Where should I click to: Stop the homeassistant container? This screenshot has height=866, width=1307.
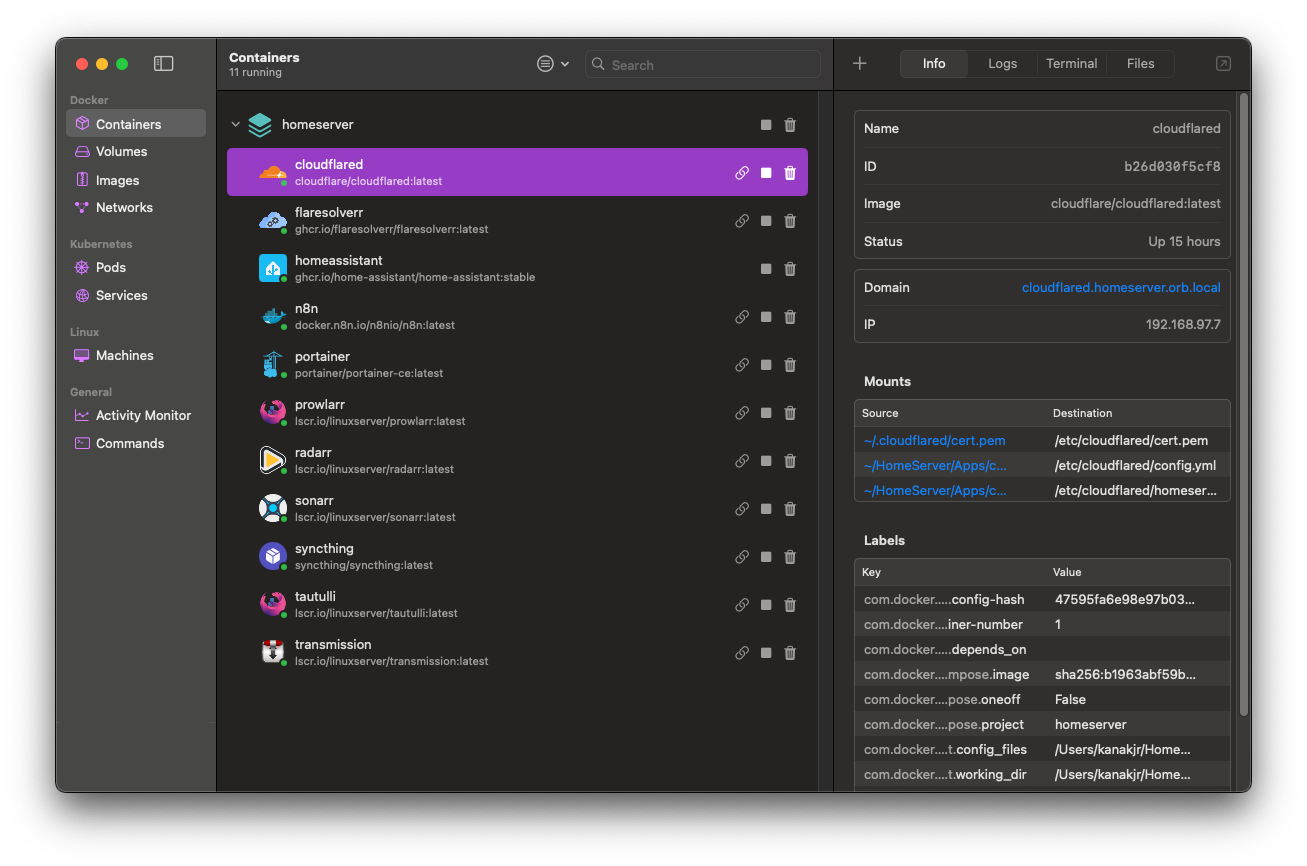tap(765, 268)
